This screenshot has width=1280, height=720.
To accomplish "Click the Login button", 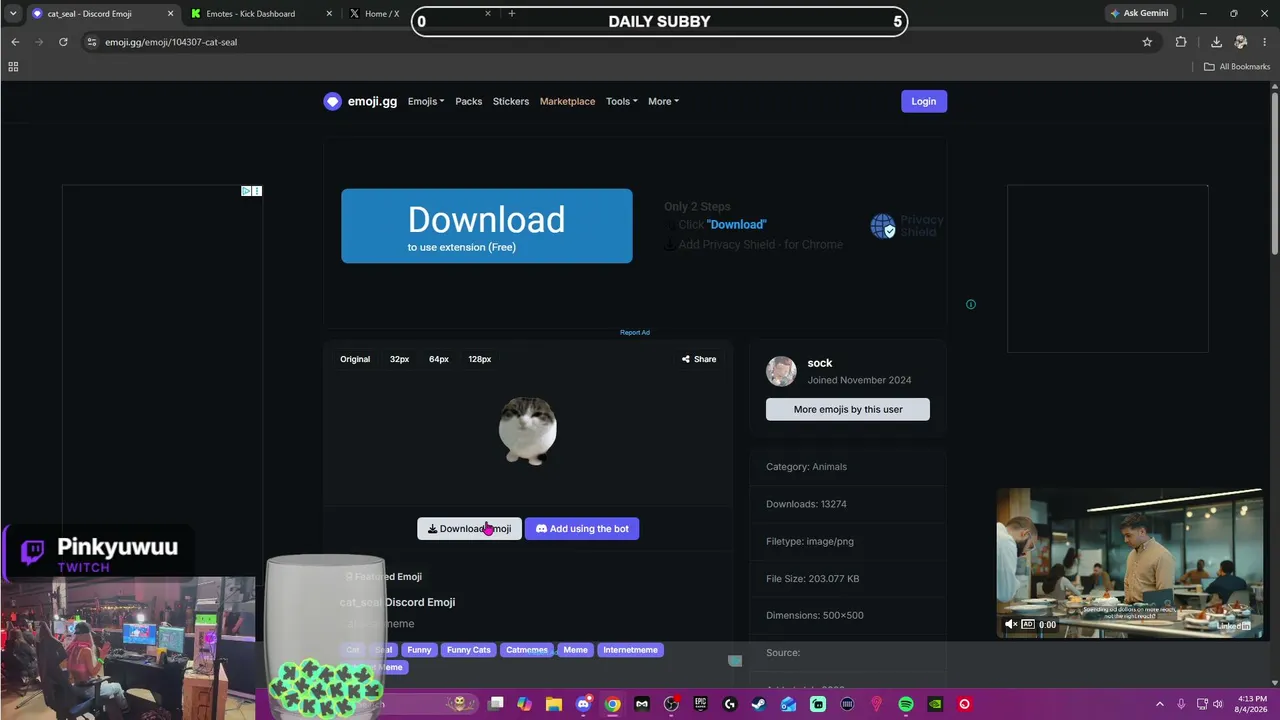I will (x=924, y=101).
